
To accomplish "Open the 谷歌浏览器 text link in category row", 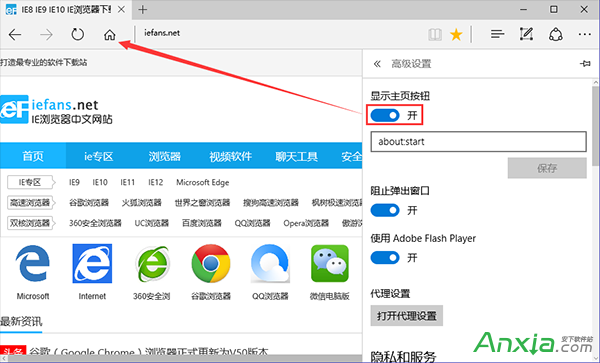I will coord(89,203).
